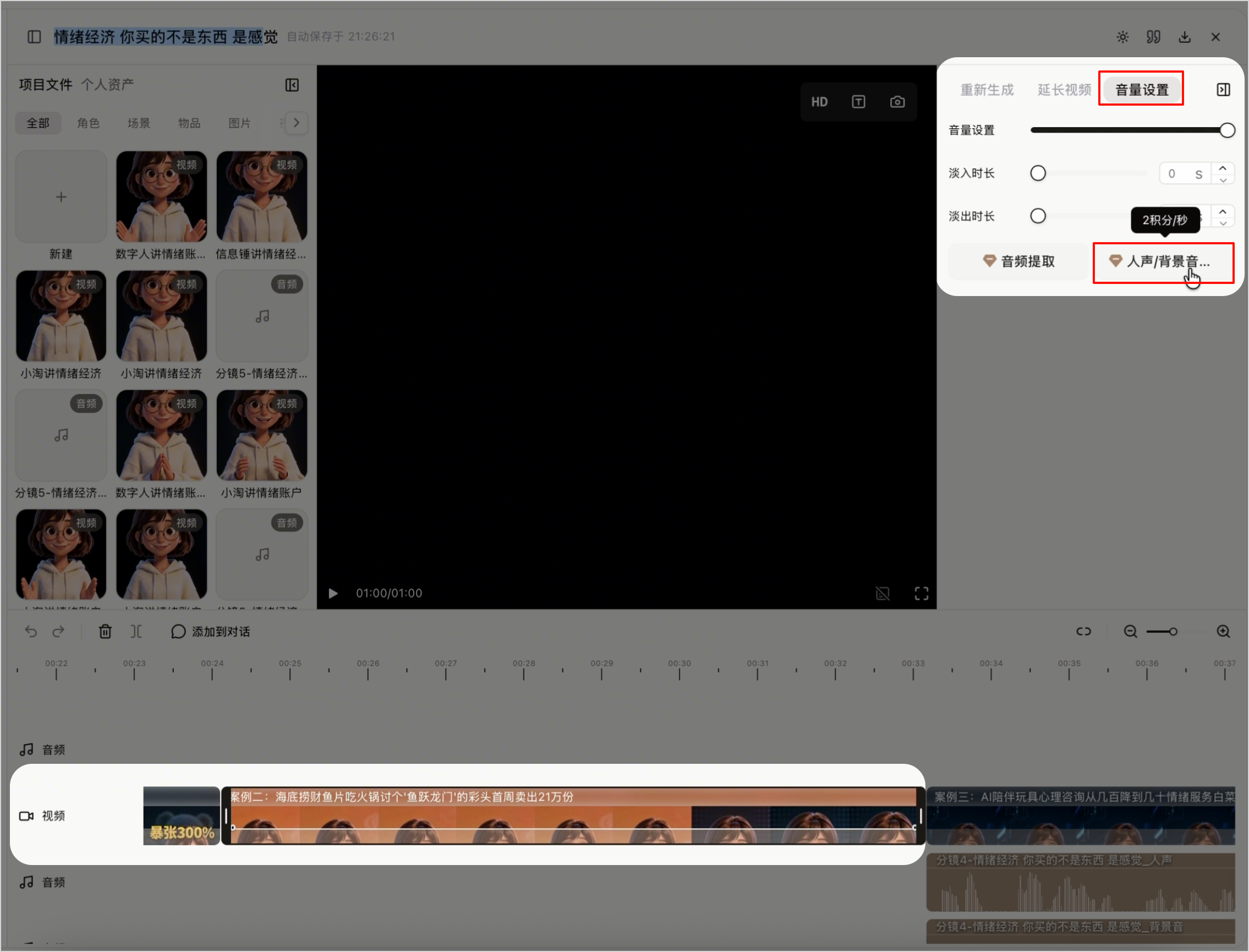Image resolution: width=1249 pixels, height=952 pixels.
Task: Close the editor with X icon
Action: pos(1215,37)
